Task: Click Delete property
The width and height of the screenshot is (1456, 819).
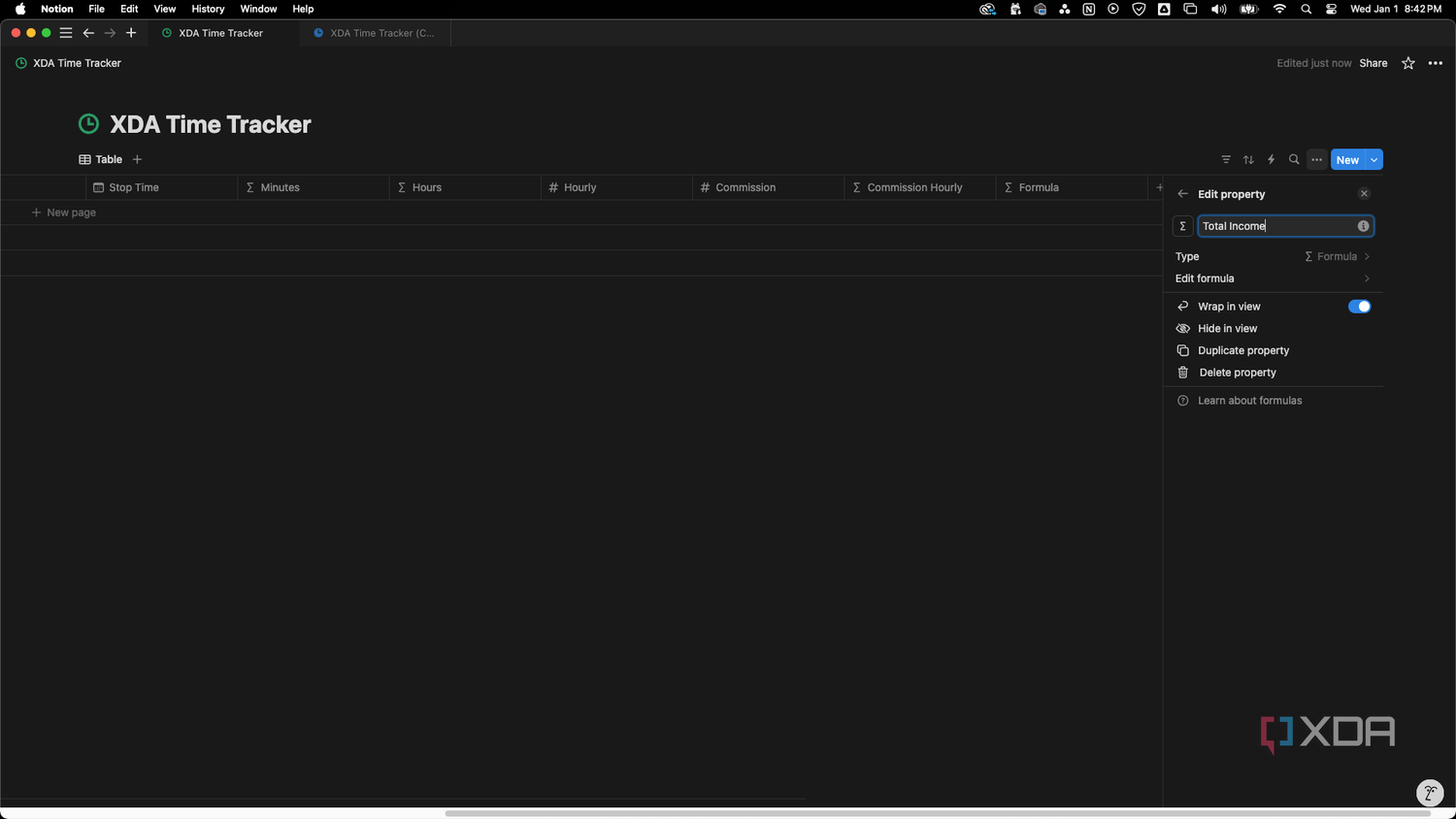Action: (x=1273, y=373)
